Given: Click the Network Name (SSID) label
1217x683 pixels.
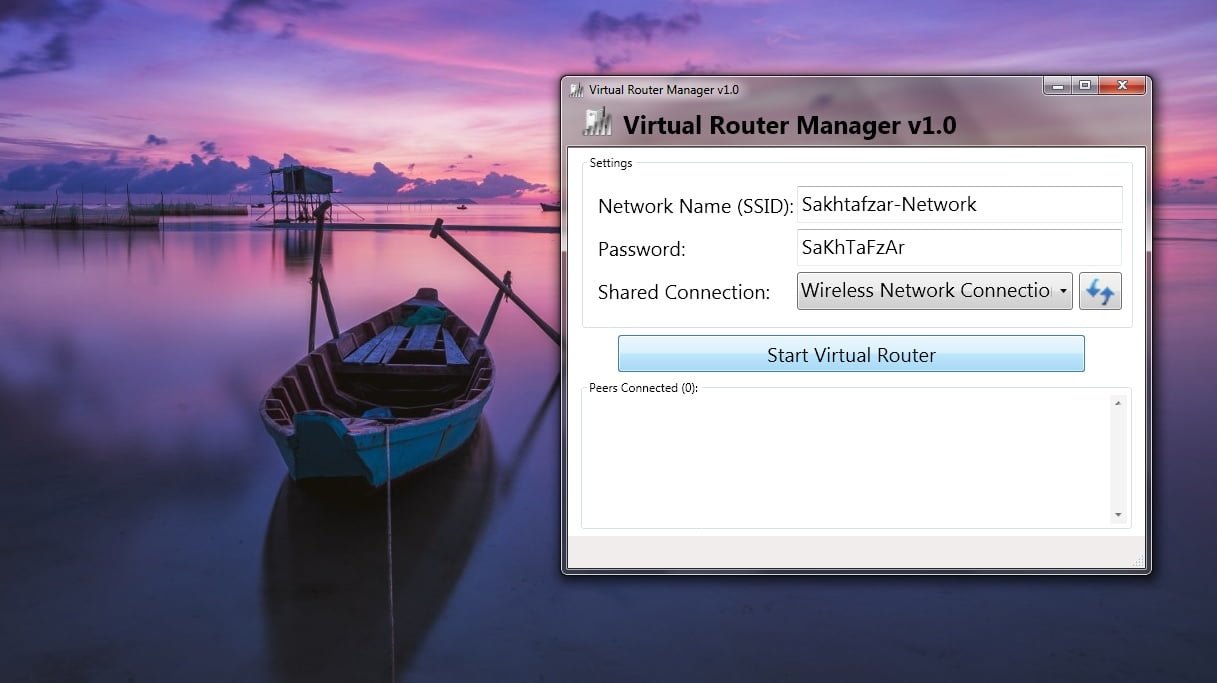Looking at the screenshot, I should click(695, 206).
